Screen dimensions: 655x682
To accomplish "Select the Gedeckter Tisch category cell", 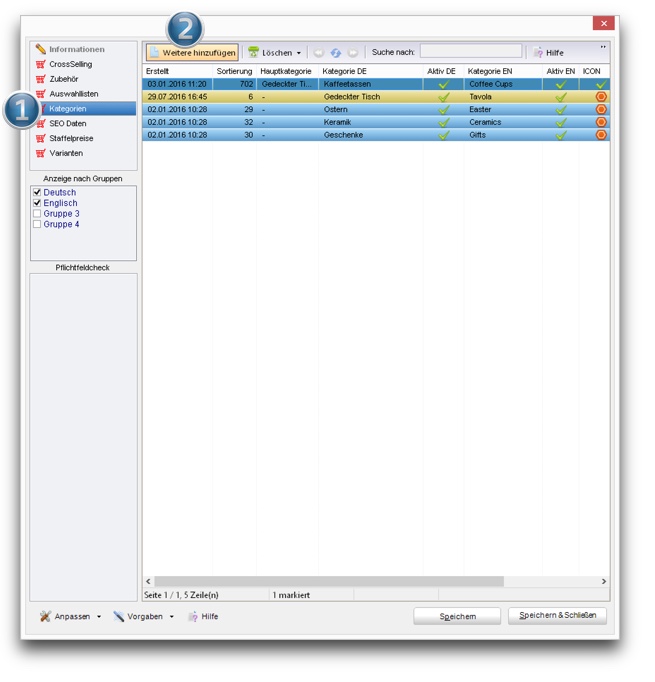I will click(x=371, y=97).
